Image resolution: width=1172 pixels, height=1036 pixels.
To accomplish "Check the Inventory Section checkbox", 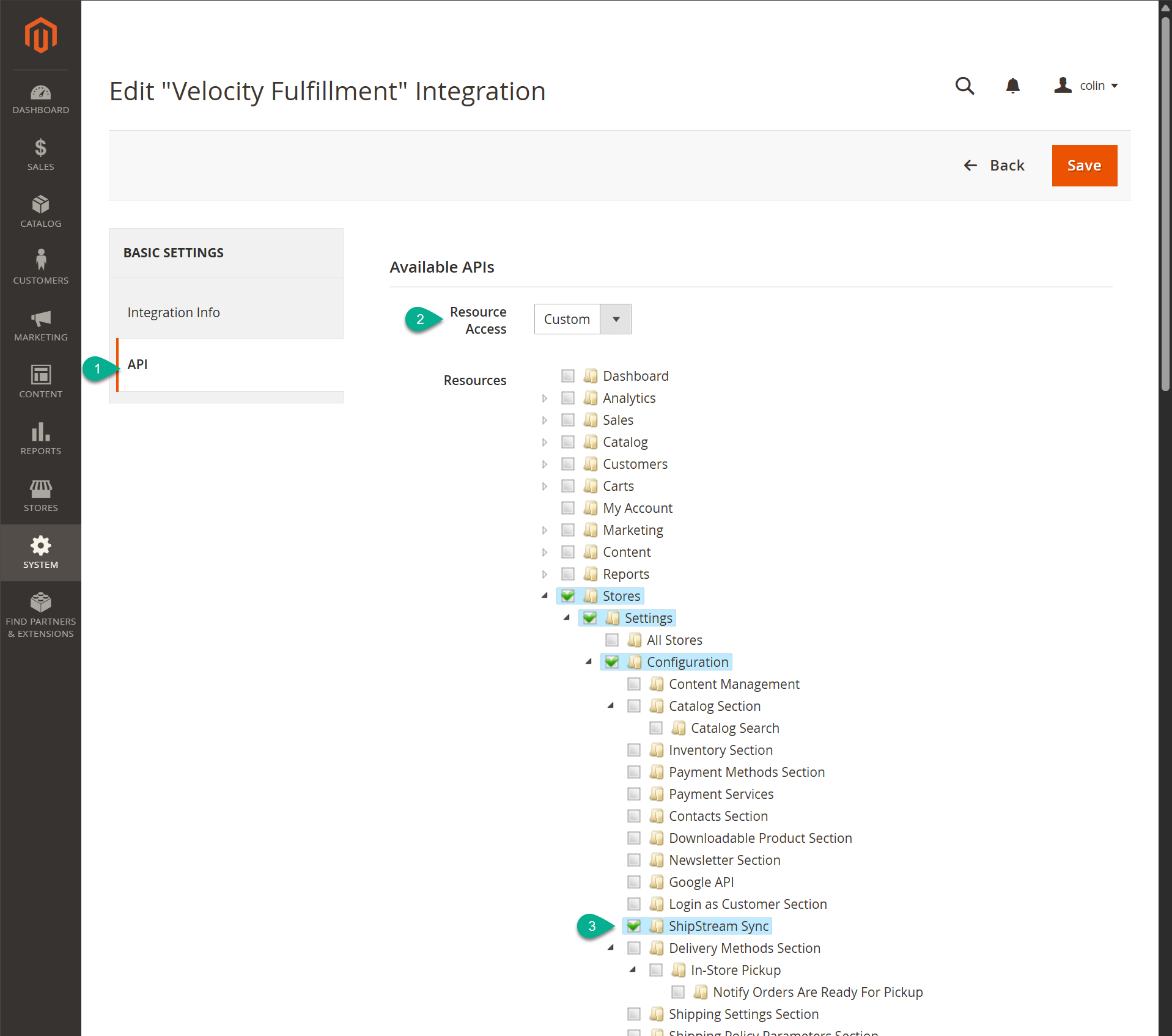I will tap(634, 750).
